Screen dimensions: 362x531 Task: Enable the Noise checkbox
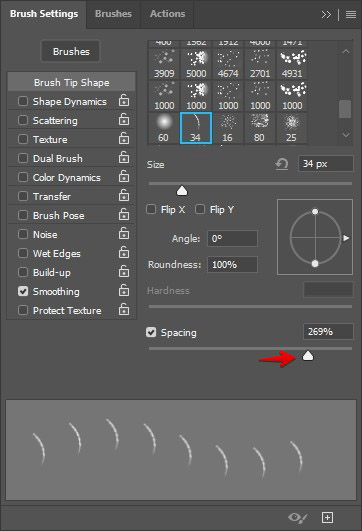pyautogui.click(x=23, y=234)
